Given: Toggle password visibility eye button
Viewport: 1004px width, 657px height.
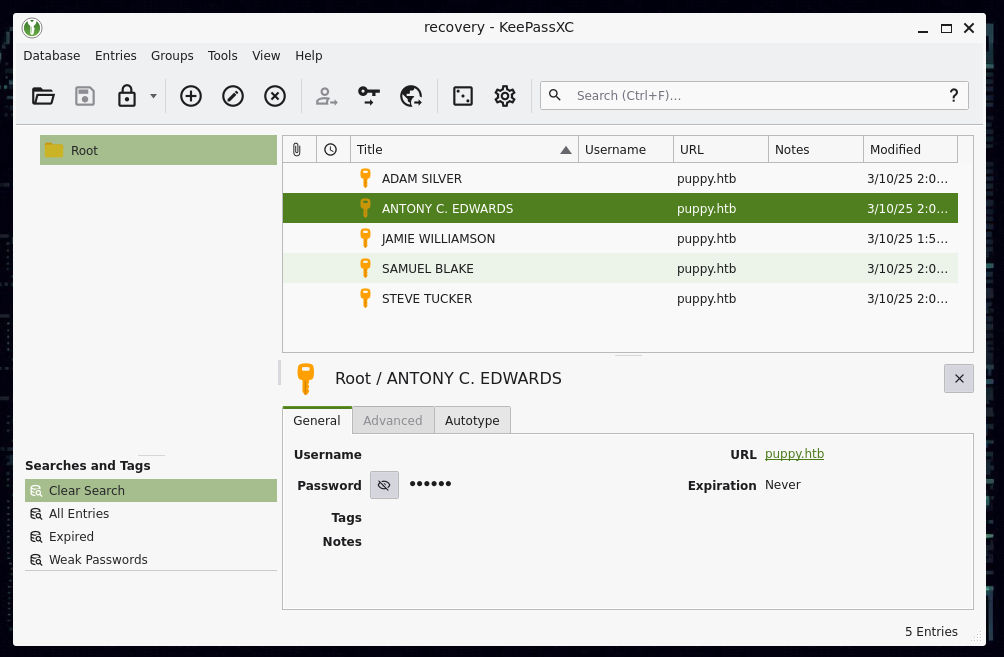Looking at the screenshot, I should [x=384, y=485].
